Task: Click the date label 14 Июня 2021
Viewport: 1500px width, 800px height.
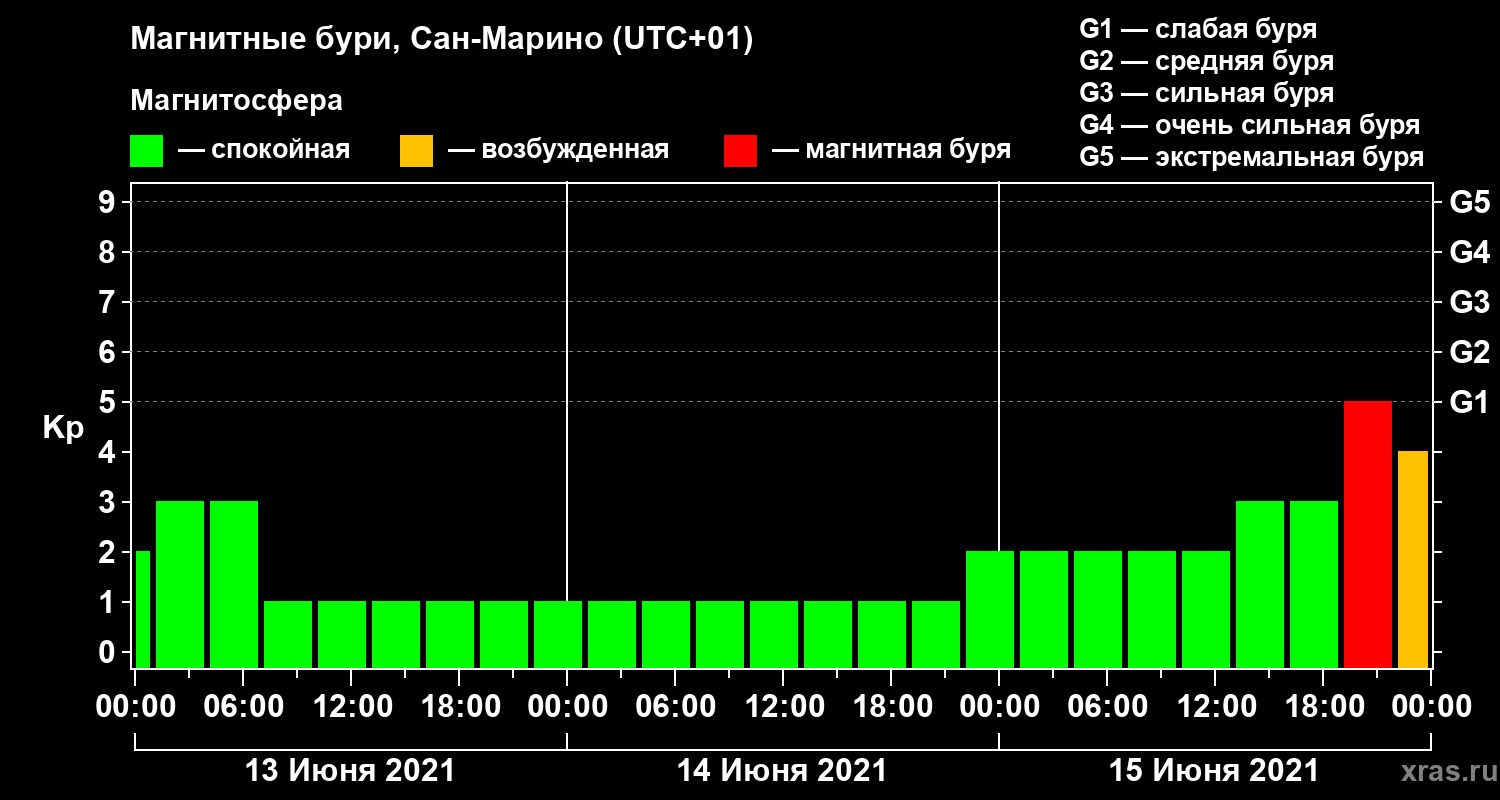Action: click(782, 771)
